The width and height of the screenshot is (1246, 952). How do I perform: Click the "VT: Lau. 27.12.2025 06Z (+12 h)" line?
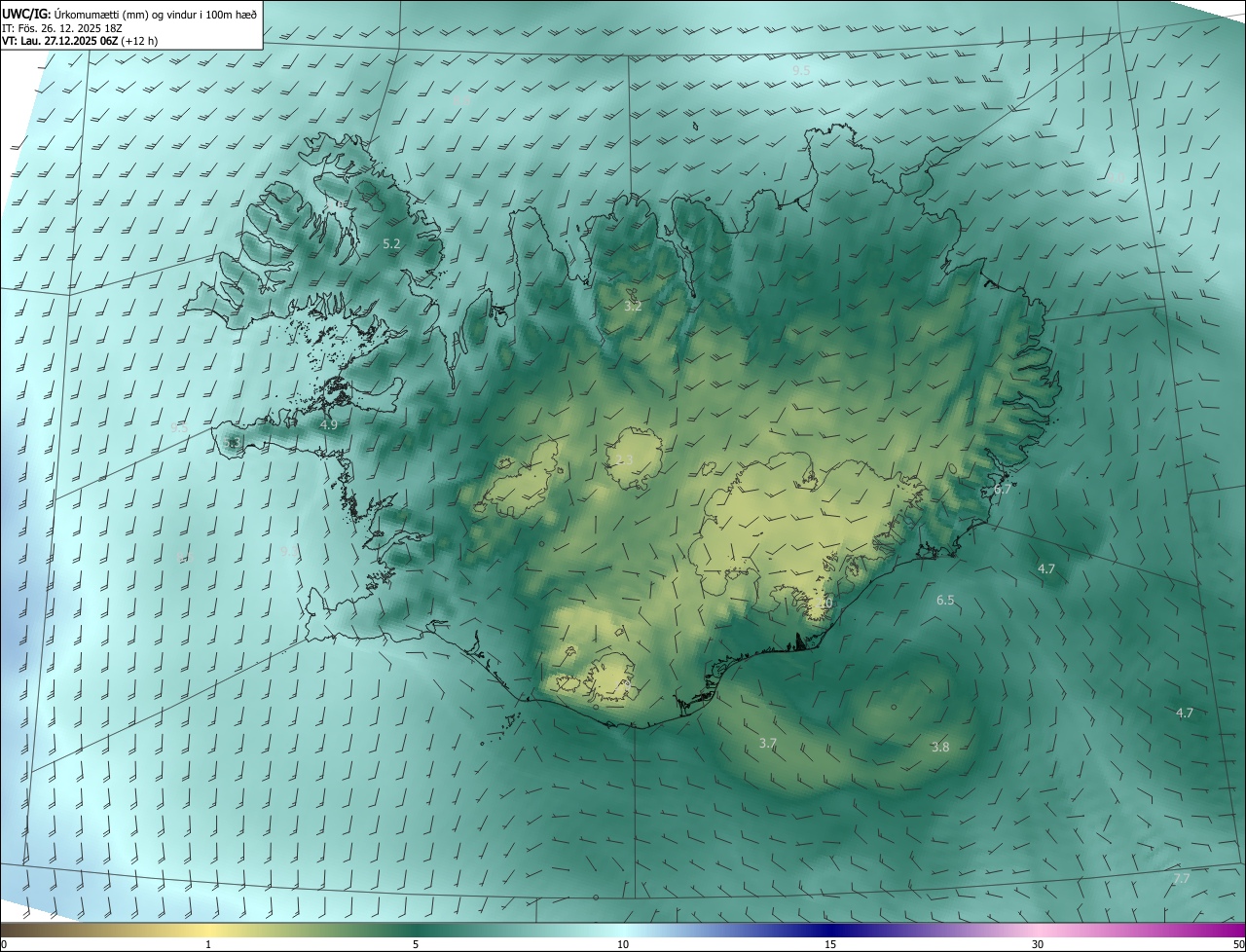[x=81, y=41]
